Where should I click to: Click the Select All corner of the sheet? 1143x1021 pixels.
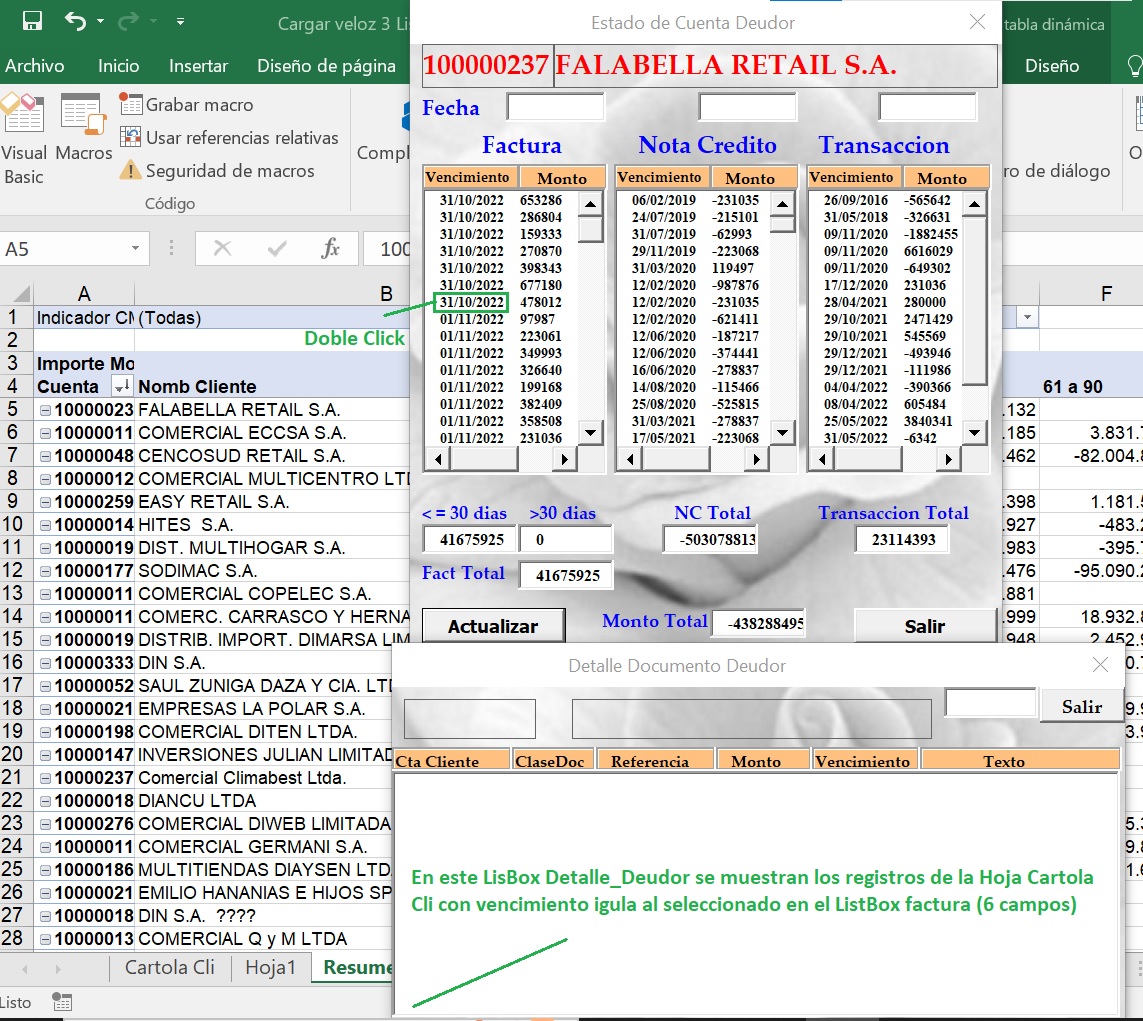pyautogui.click(x=22, y=294)
